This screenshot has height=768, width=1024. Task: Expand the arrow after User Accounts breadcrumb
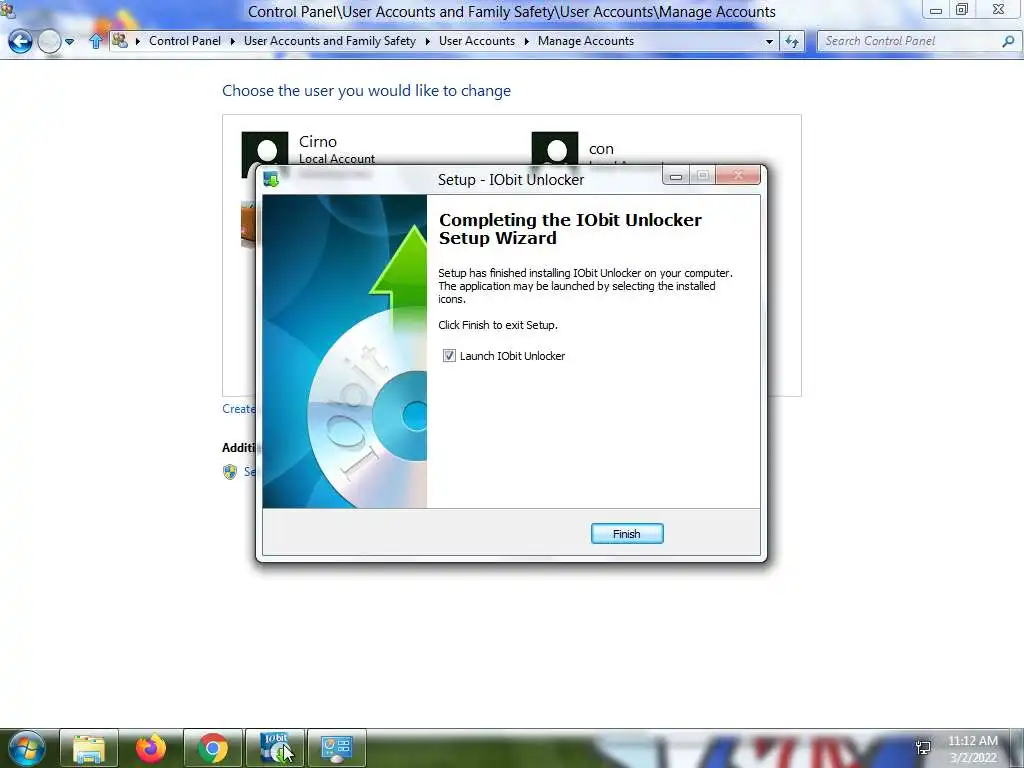coord(526,41)
